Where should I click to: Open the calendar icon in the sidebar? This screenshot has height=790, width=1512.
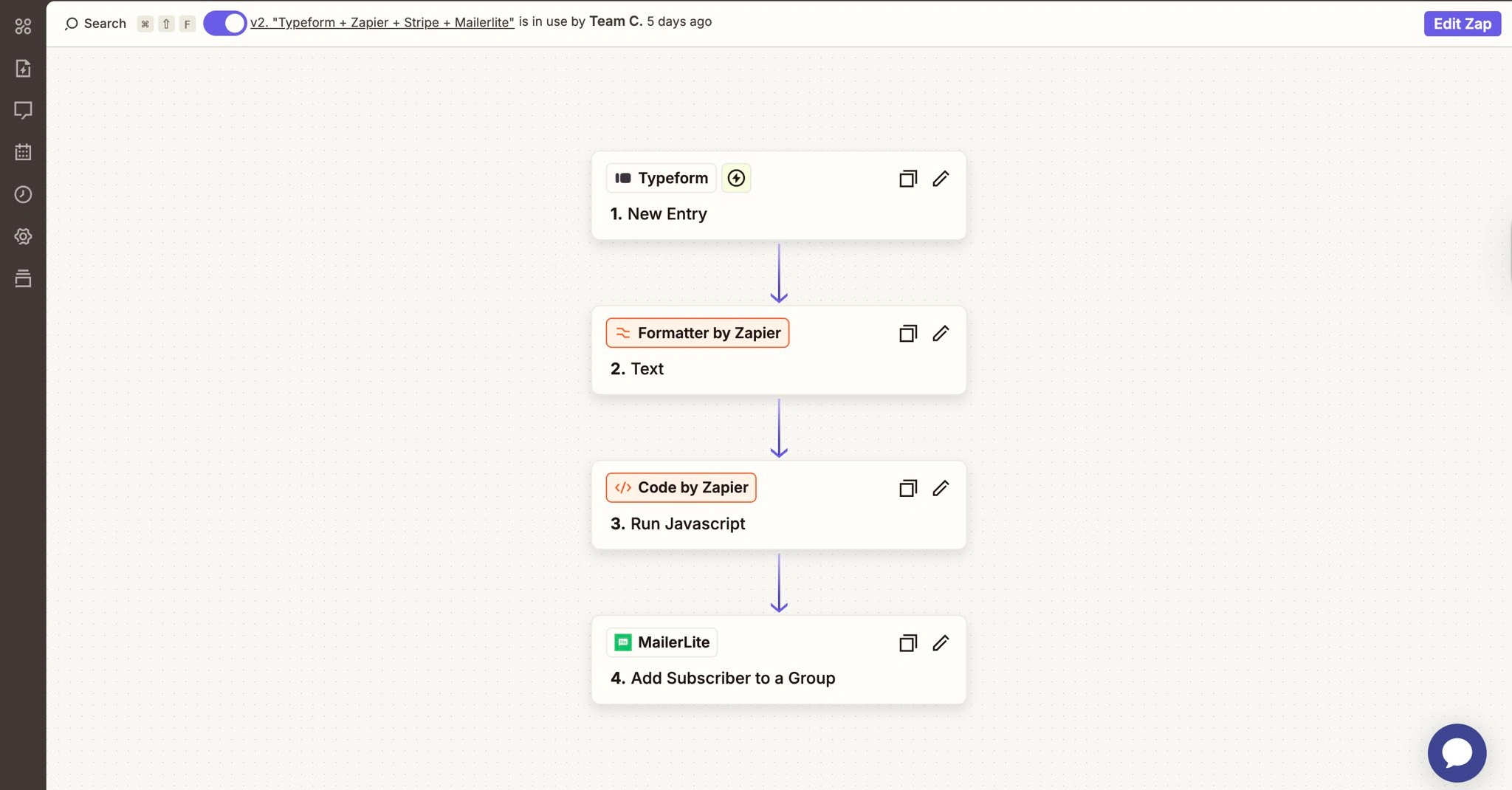[x=23, y=152]
